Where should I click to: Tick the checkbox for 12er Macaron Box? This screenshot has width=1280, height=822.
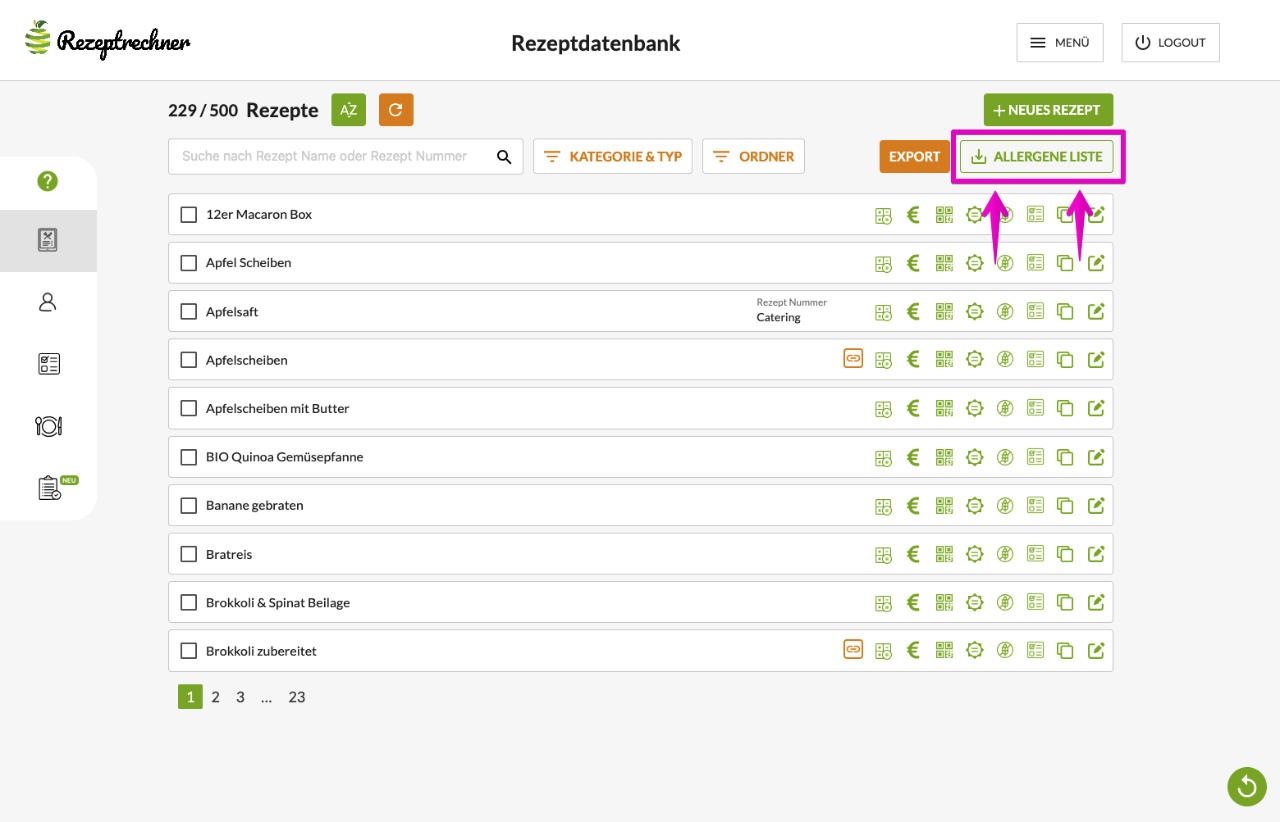(x=188, y=215)
